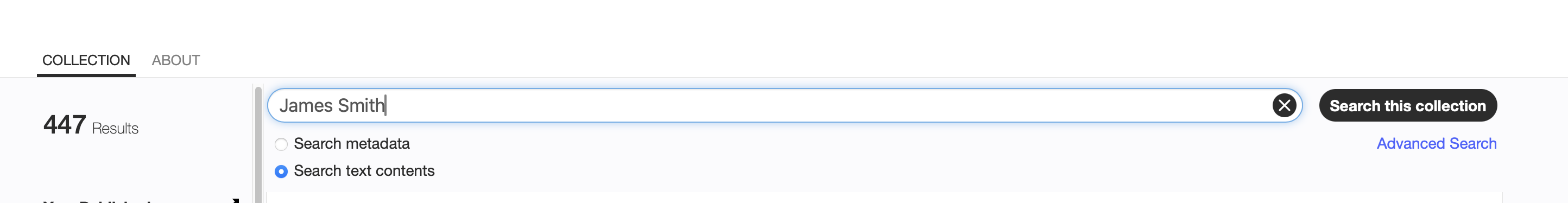The height and width of the screenshot is (203, 1568).
Task: Expand the Year Published facet section
Action: pyautogui.click(x=141, y=200)
